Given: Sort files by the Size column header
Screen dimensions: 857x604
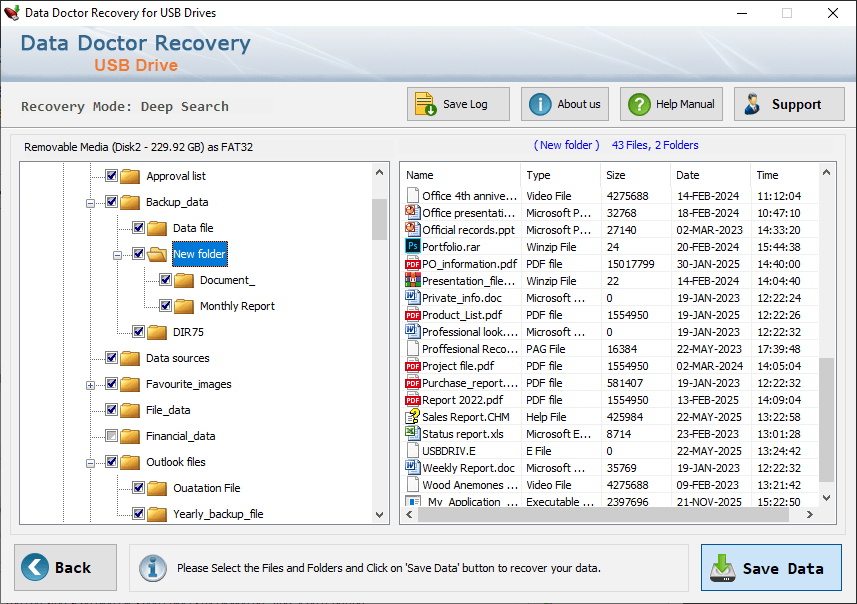Looking at the screenshot, I should pyautogui.click(x=636, y=175).
